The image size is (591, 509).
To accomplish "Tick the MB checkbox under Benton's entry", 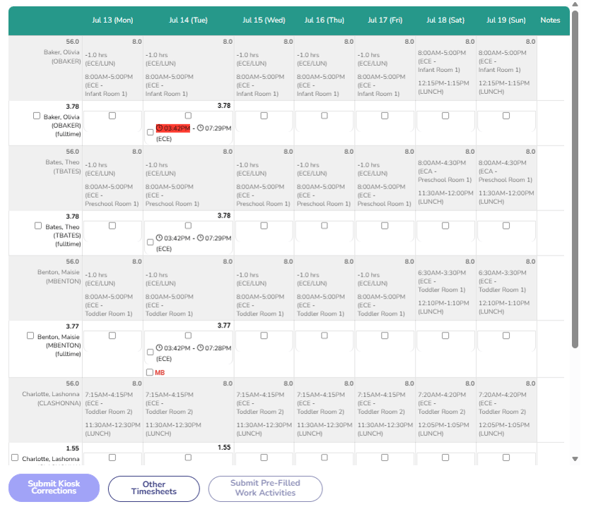I will 150,373.
